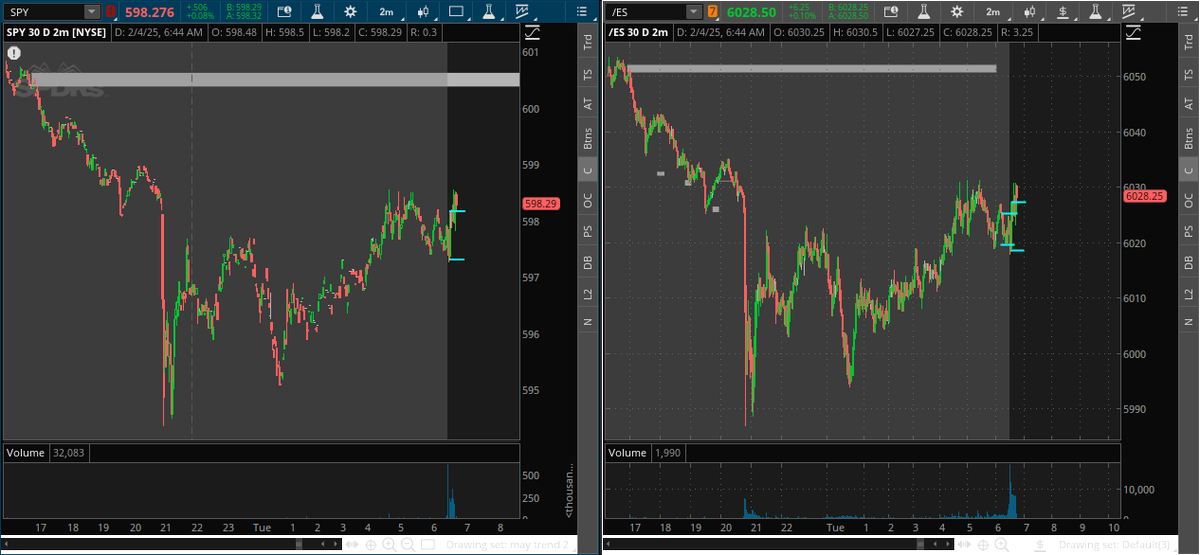Click the red link color badge on SPY chart
The width and height of the screenshot is (1200, 555).
pyautogui.click(x=110, y=12)
